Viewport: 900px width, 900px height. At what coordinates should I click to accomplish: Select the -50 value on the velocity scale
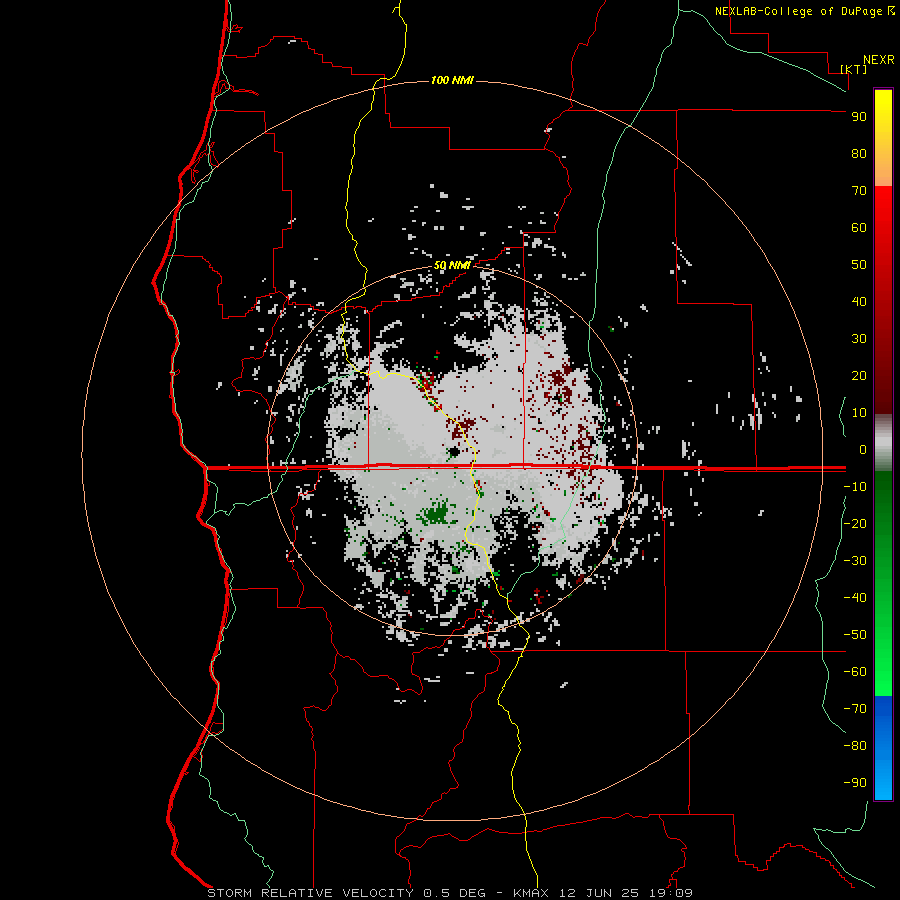coord(855,635)
